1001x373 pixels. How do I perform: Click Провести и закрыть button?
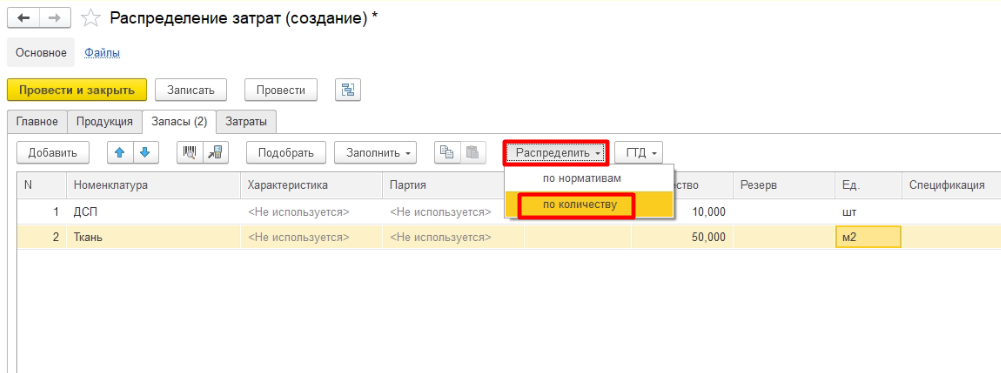coord(77,90)
